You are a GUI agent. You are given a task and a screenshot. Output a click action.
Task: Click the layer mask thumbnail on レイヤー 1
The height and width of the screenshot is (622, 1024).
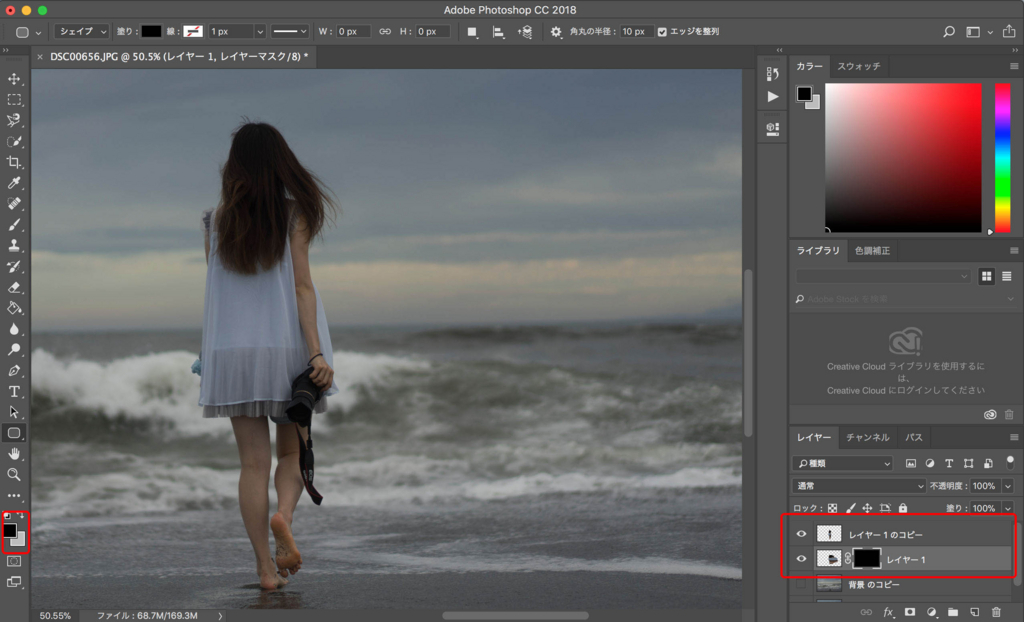click(x=866, y=559)
